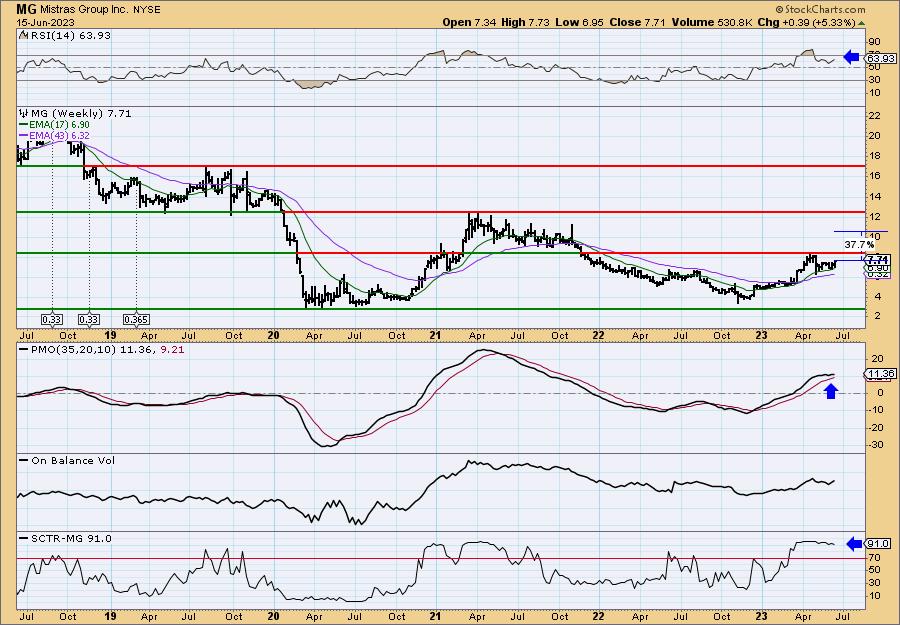900x625 pixels.
Task: Click the green EMA(17) line swatch
Action: click(x=24, y=125)
